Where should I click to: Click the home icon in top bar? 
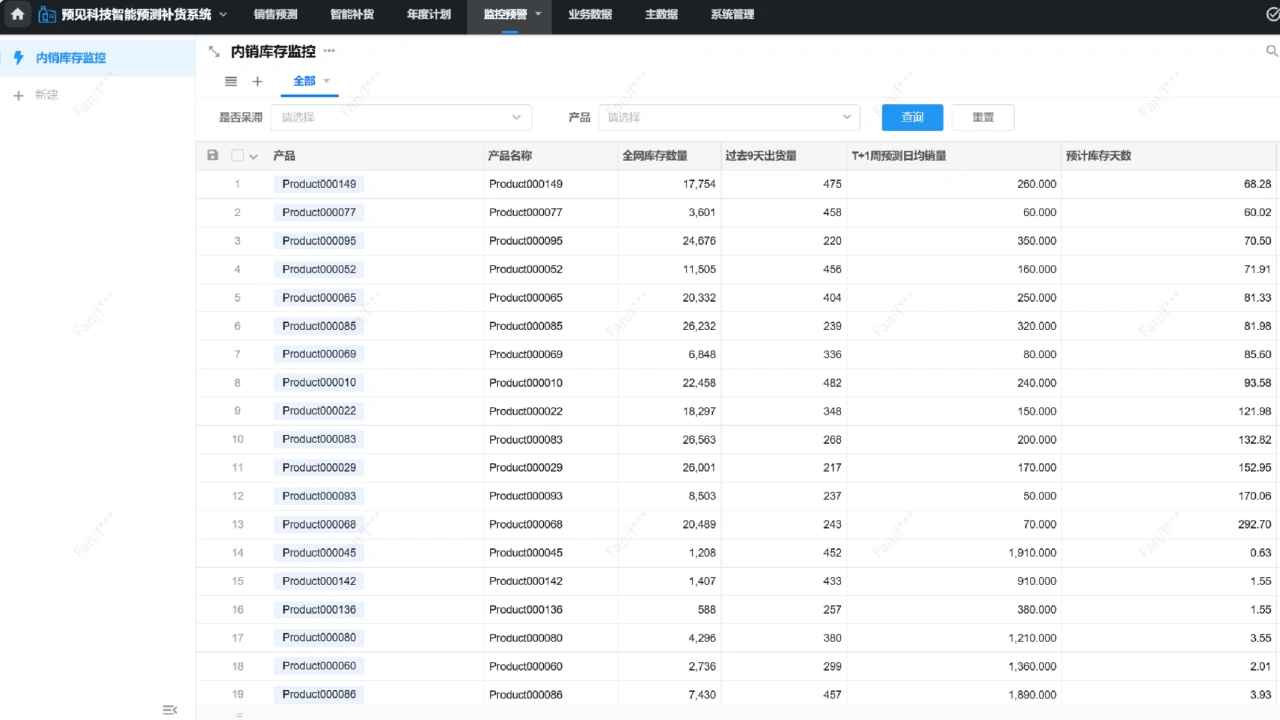coord(17,15)
